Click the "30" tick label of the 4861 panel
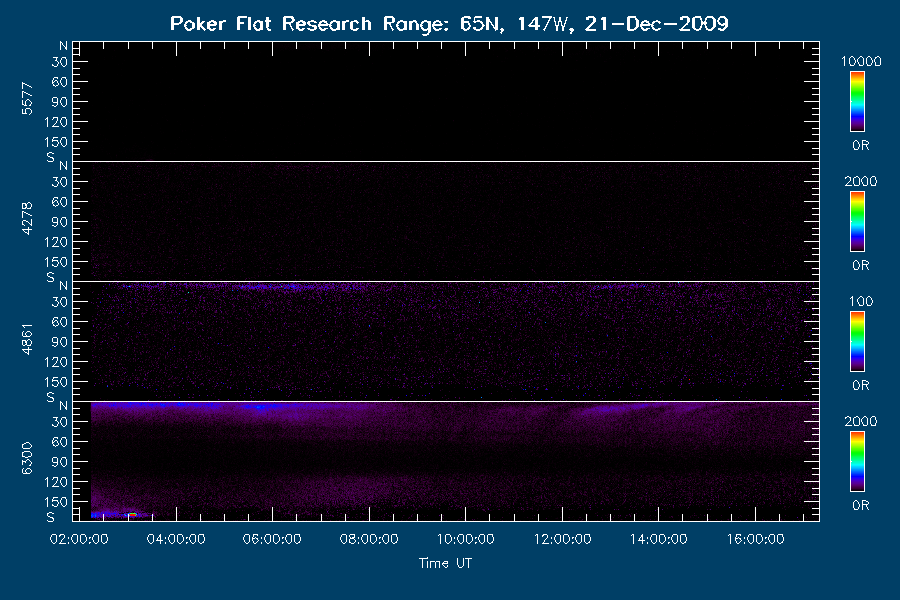900x600 pixels. click(x=60, y=302)
